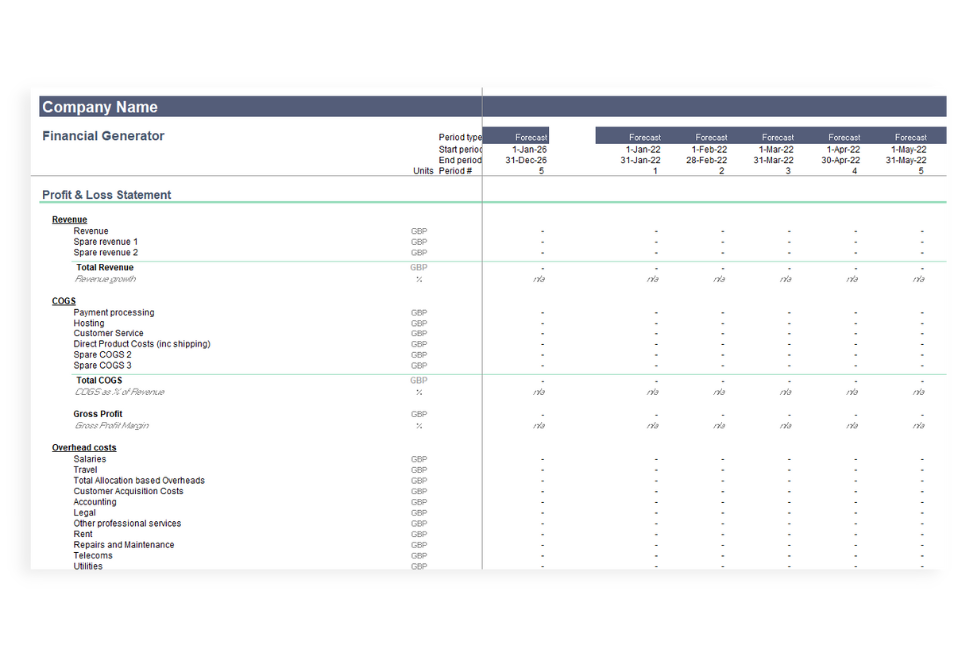Select the Start period label
Viewport: 957px width, 665px height.
click(460, 149)
